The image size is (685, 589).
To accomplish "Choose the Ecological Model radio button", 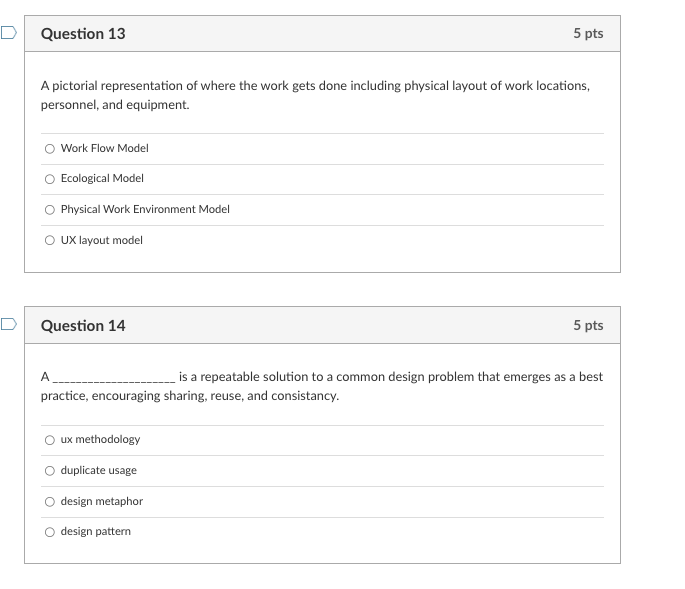I will coord(50,179).
